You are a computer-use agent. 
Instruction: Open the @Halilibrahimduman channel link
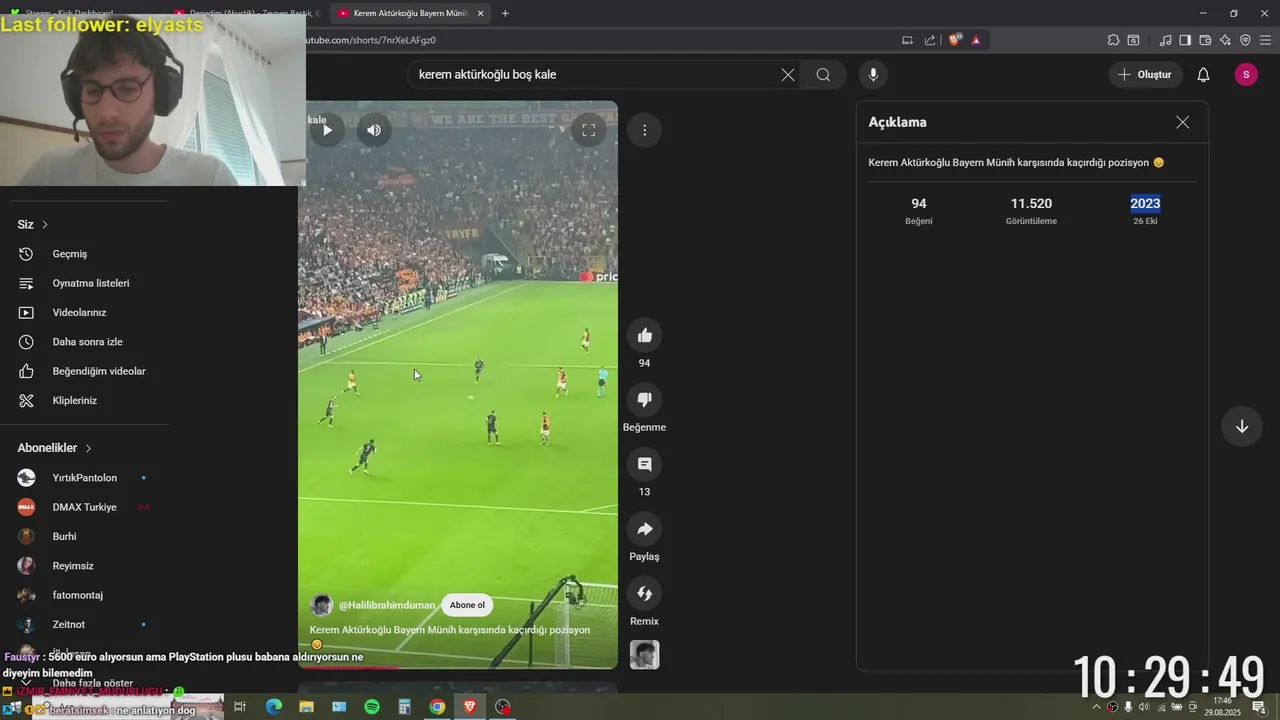387,605
